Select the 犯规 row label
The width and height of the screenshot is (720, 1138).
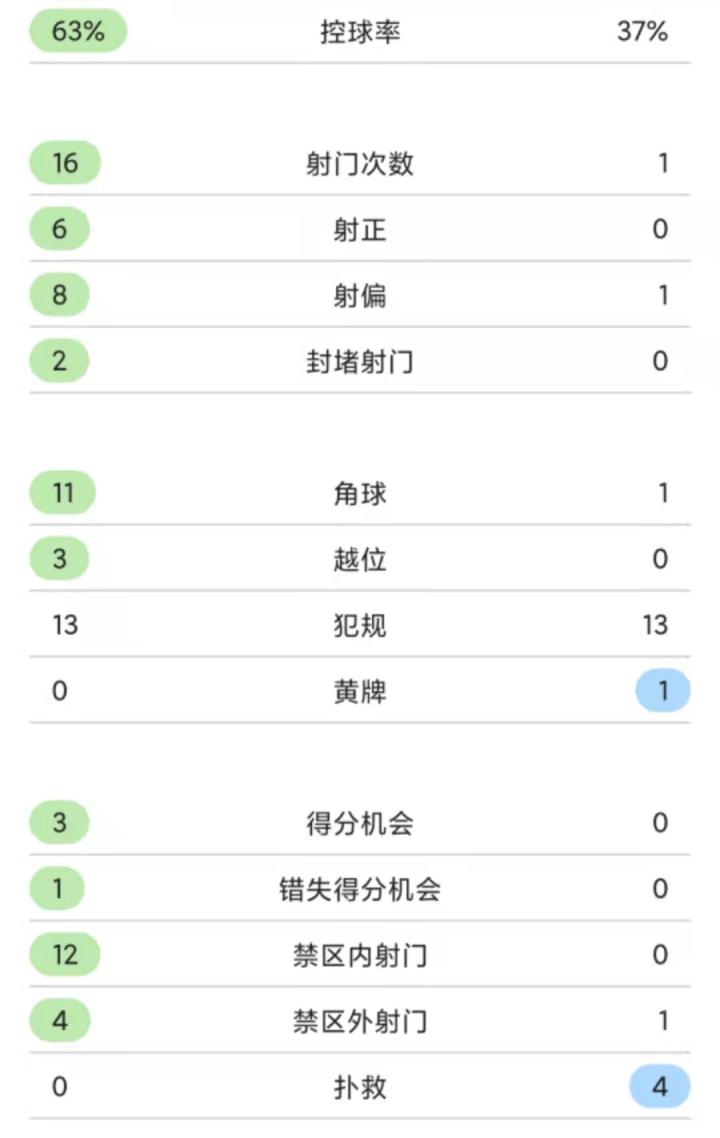click(360, 626)
